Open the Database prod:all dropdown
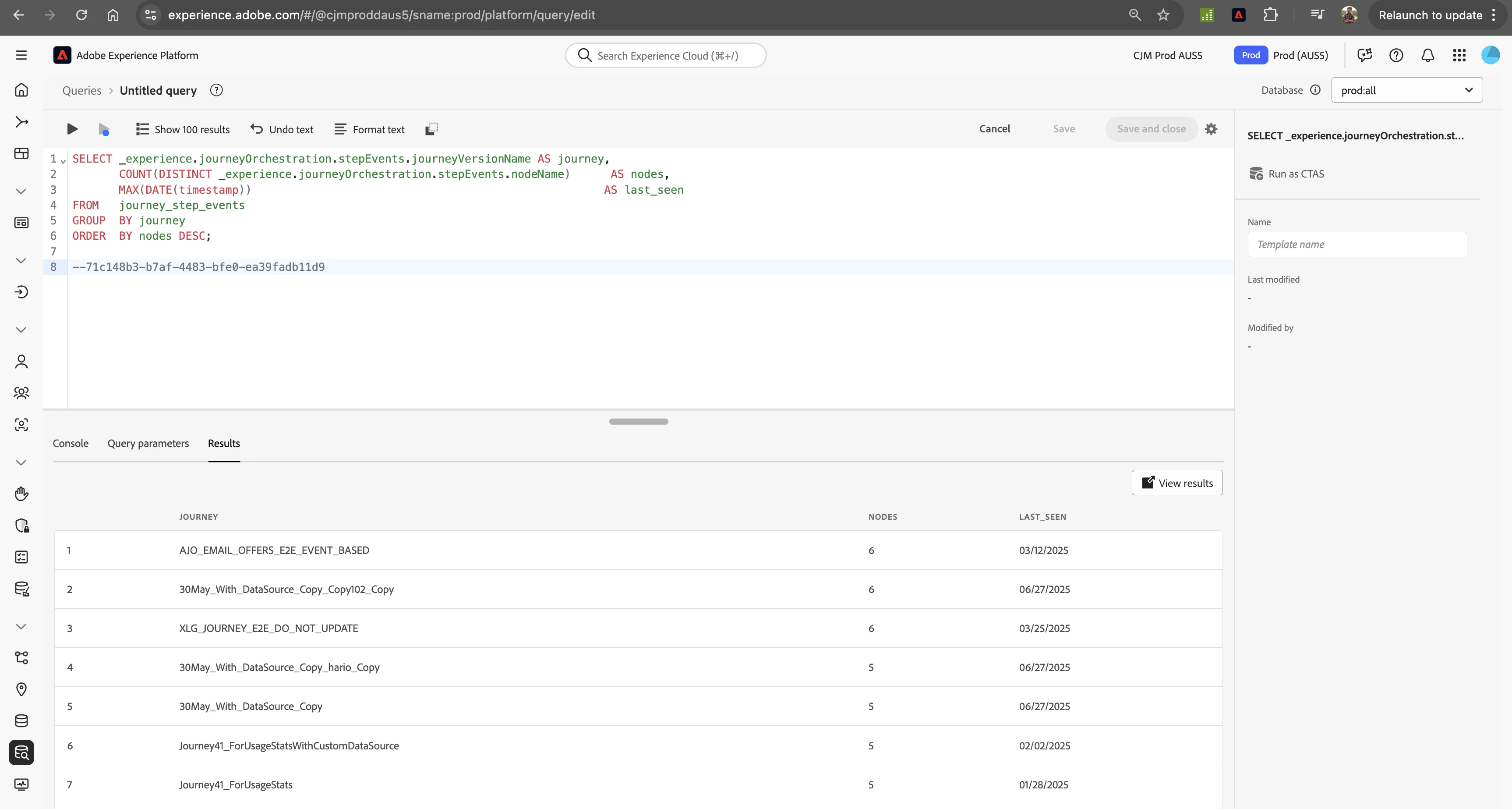The height and width of the screenshot is (809, 1512). coord(1406,90)
